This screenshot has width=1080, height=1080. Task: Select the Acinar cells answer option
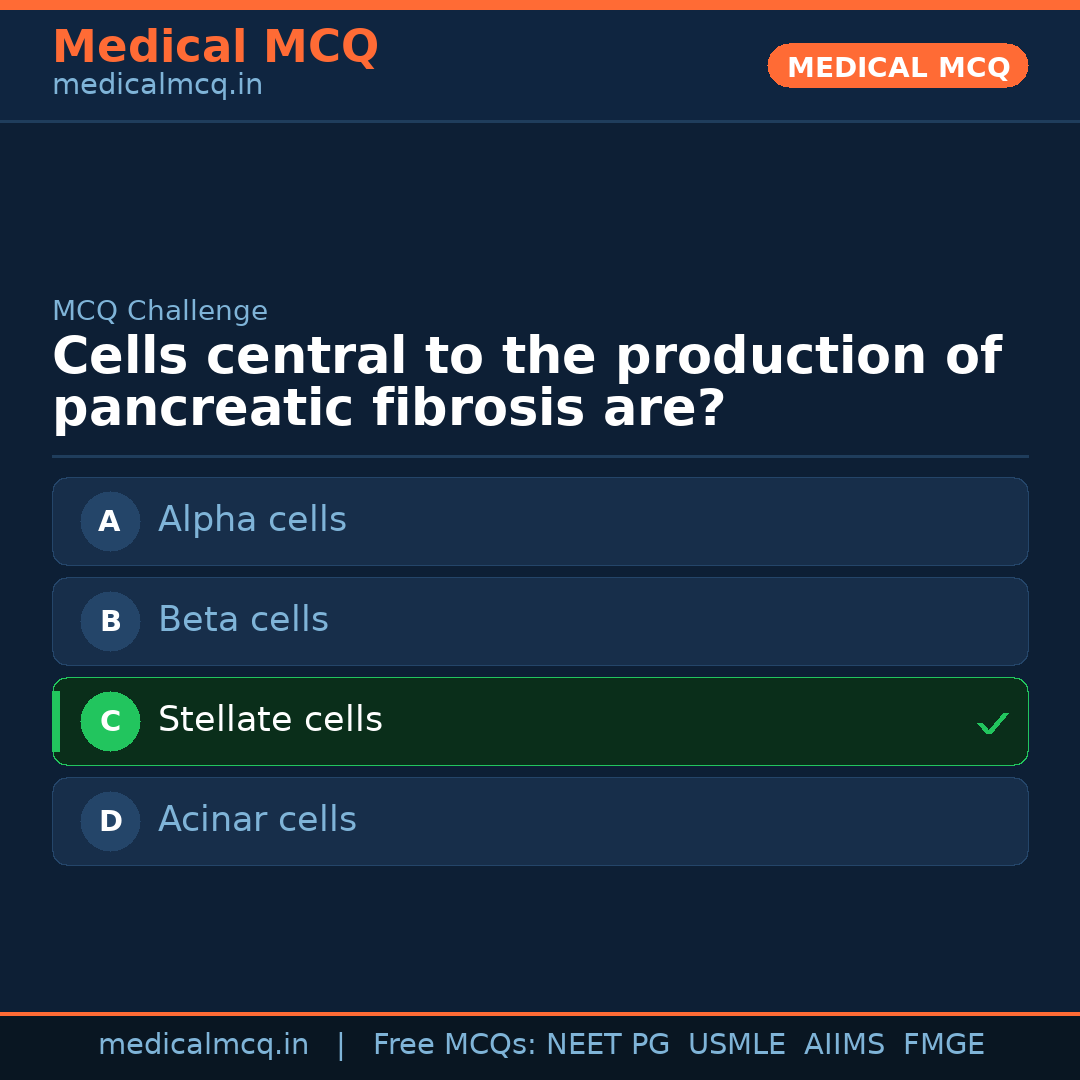pyautogui.click(x=540, y=821)
